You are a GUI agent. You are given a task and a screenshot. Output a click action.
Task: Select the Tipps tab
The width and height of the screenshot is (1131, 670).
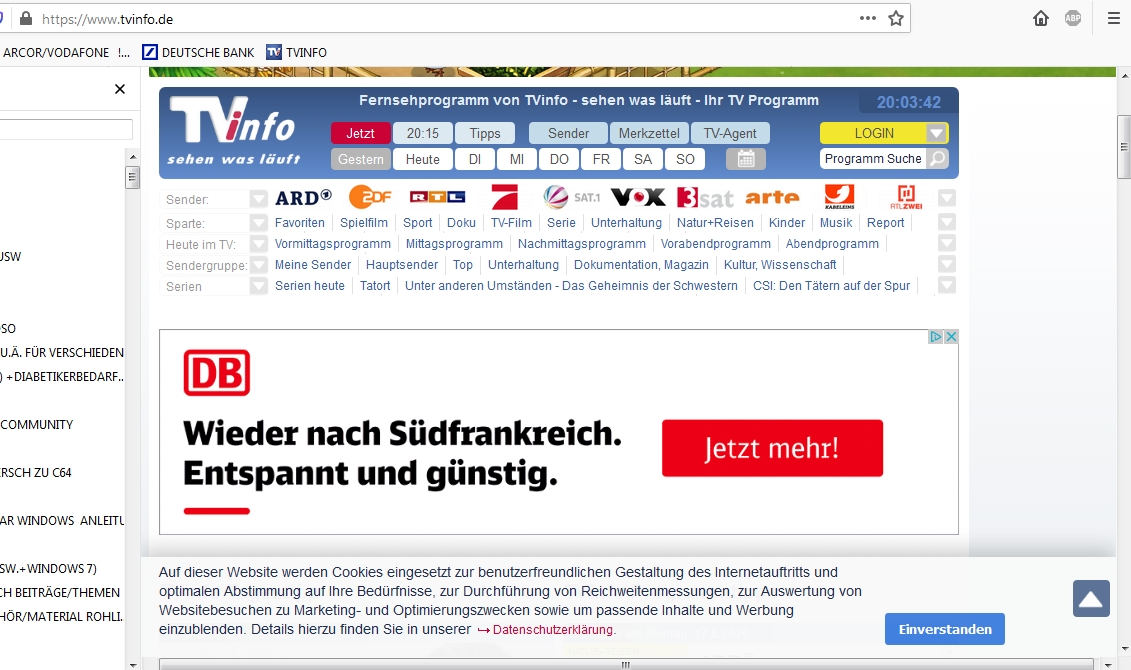coord(485,133)
